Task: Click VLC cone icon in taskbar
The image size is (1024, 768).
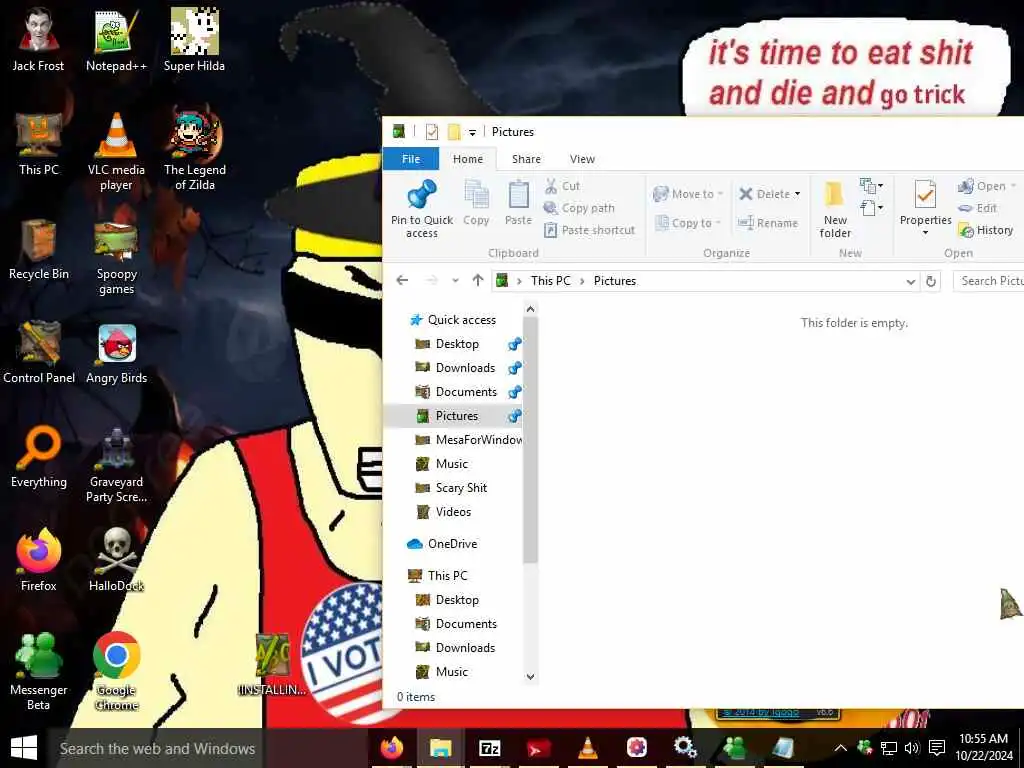Action: point(587,747)
